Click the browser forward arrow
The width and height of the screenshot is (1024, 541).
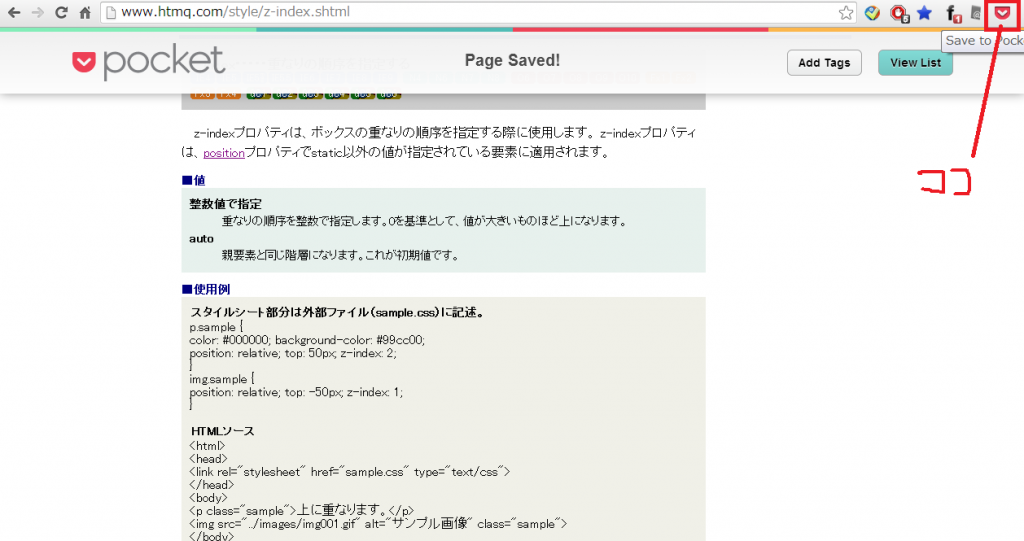(x=37, y=13)
